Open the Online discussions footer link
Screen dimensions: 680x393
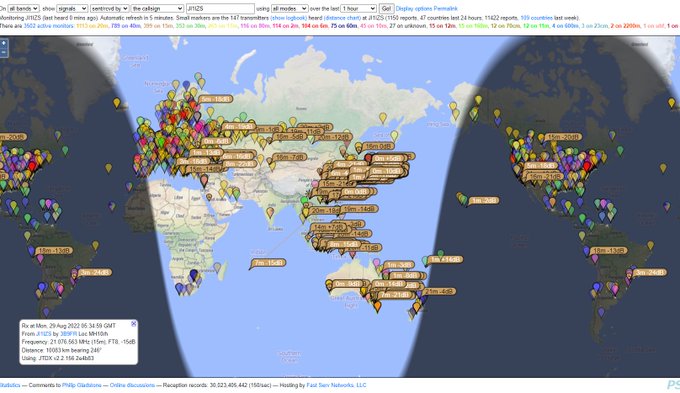click(x=132, y=385)
